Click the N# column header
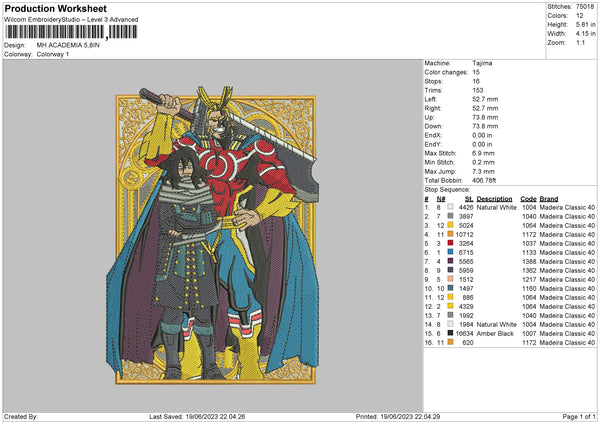The height and width of the screenshot is (424, 600). click(441, 198)
